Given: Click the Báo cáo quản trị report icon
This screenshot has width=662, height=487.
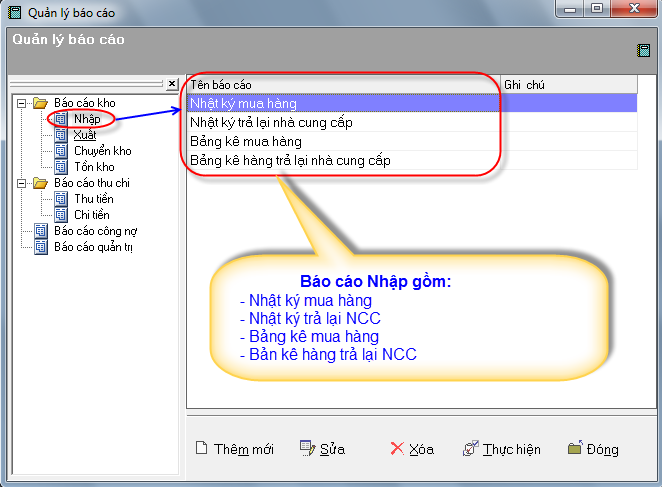Looking at the screenshot, I should [41, 247].
